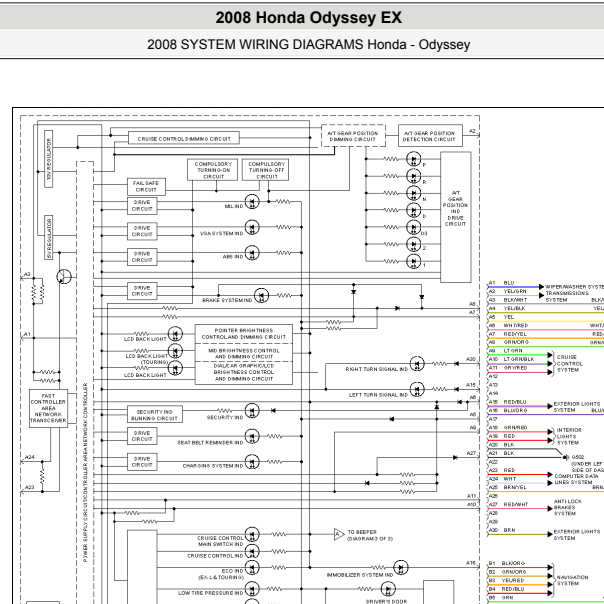Click the 10V REGULATOR block
Viewport: 604px width, 604px height.
pos(49,159)
